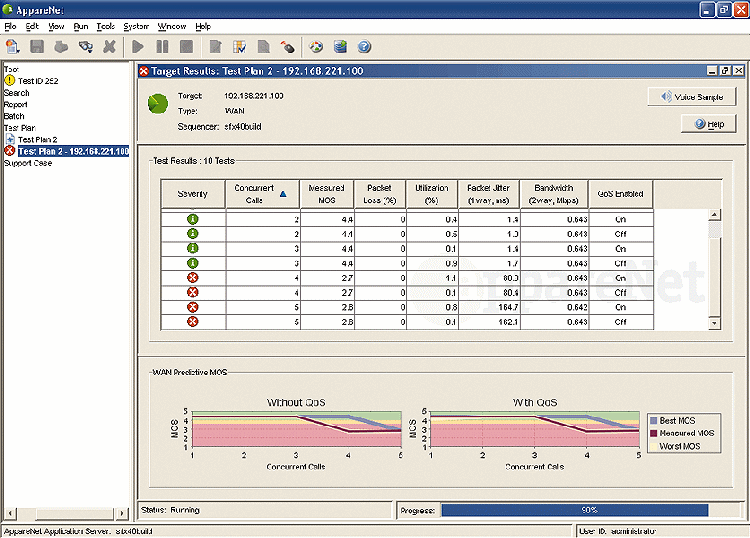Click the Worst MOS legend color swatch

(x=653, y=446)
